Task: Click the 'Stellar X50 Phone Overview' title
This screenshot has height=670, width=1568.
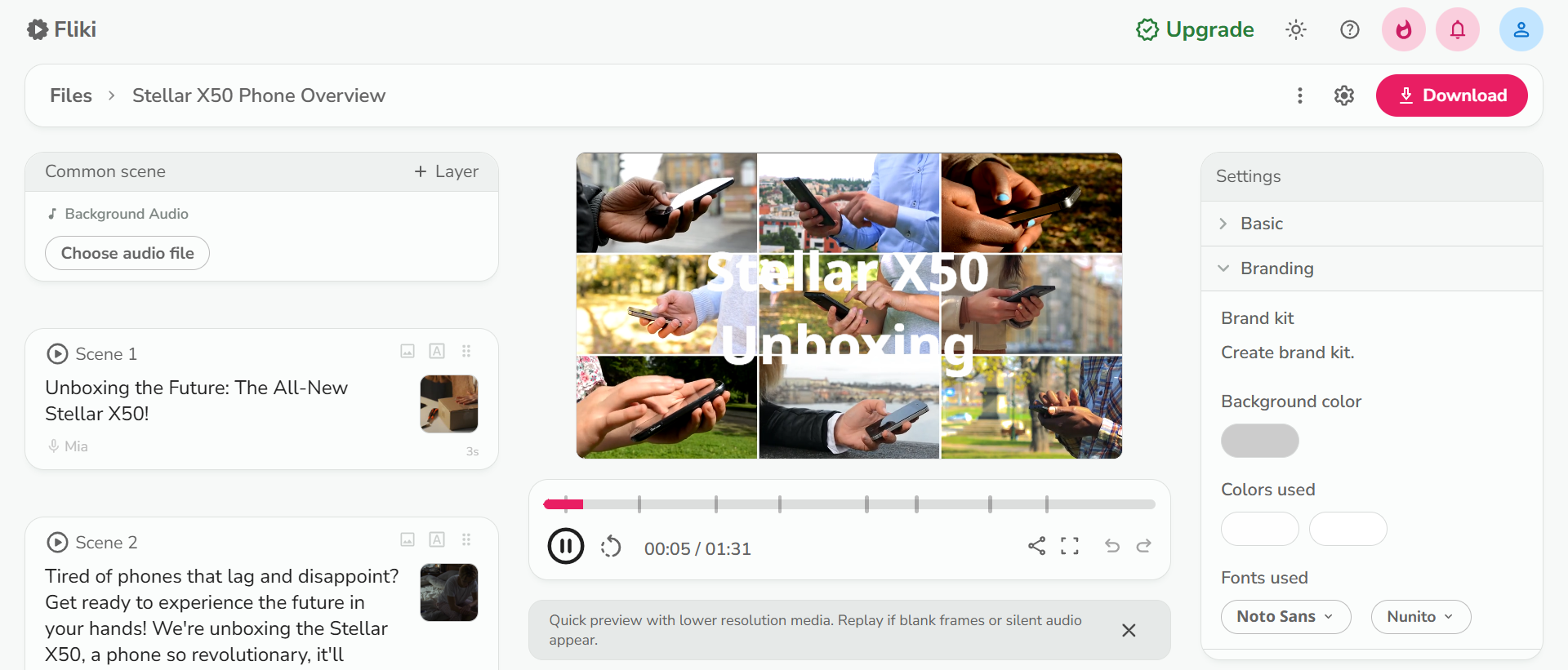Action: tap(259, 95)
